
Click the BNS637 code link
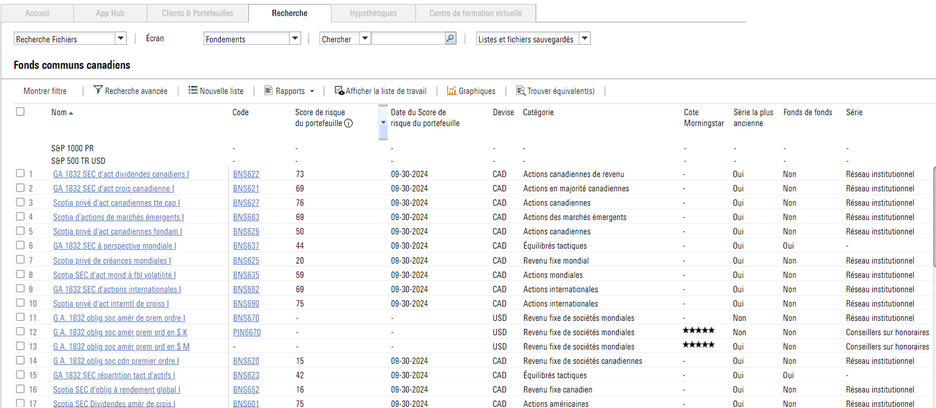[x=245, y=246]
